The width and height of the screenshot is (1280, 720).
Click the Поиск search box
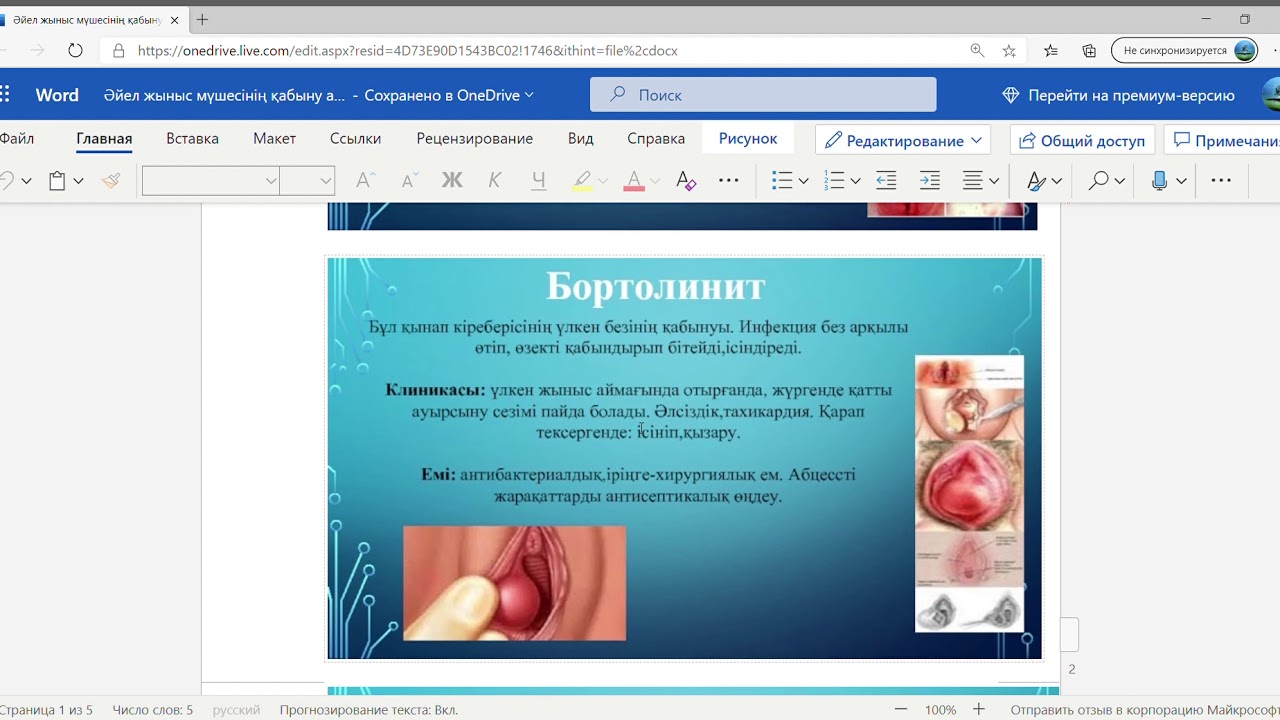point(763,95)
